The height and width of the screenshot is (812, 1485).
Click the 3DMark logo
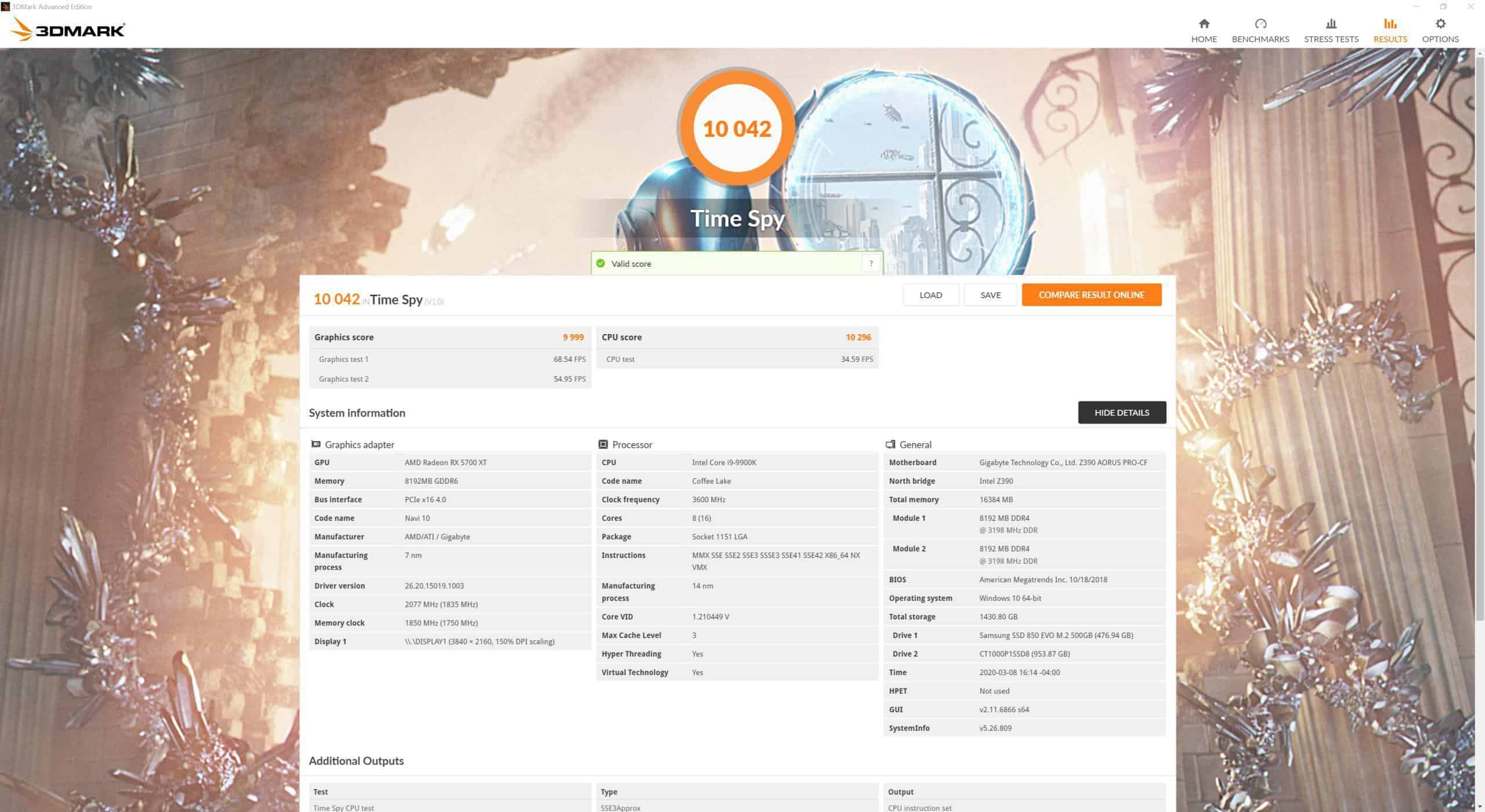(x=68, y=29)
